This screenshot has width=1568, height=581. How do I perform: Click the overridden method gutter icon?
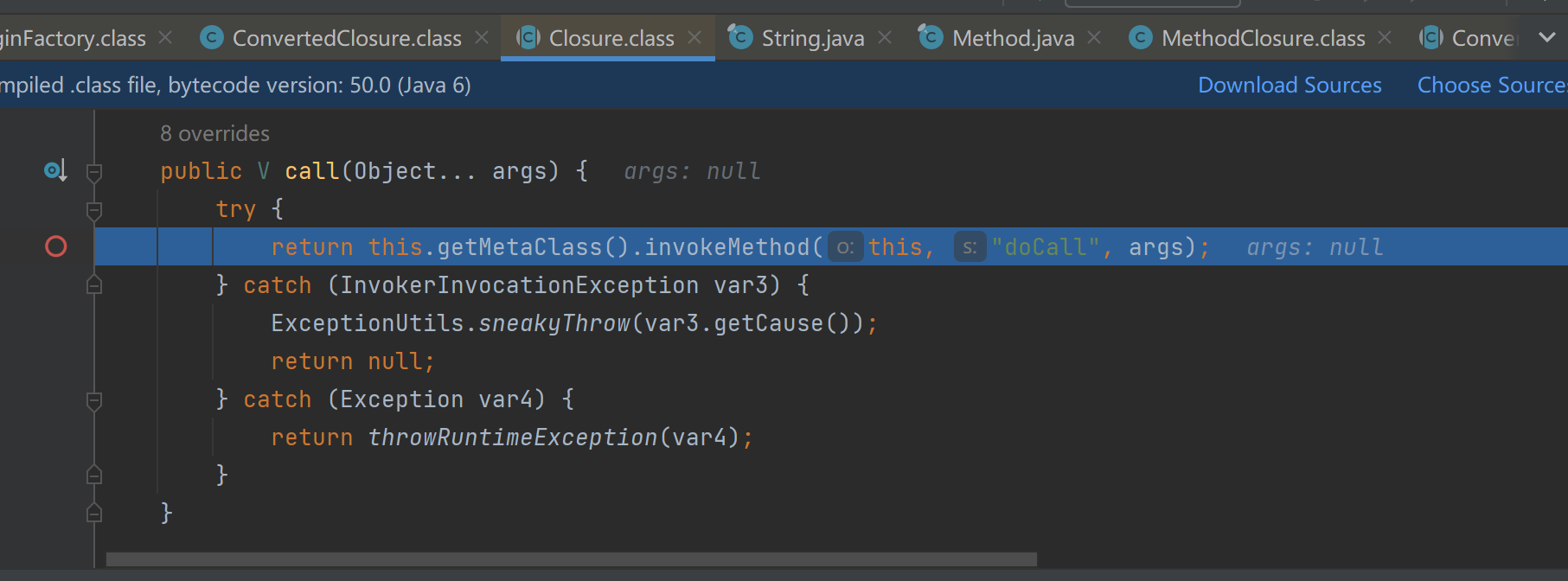point(55,171)
